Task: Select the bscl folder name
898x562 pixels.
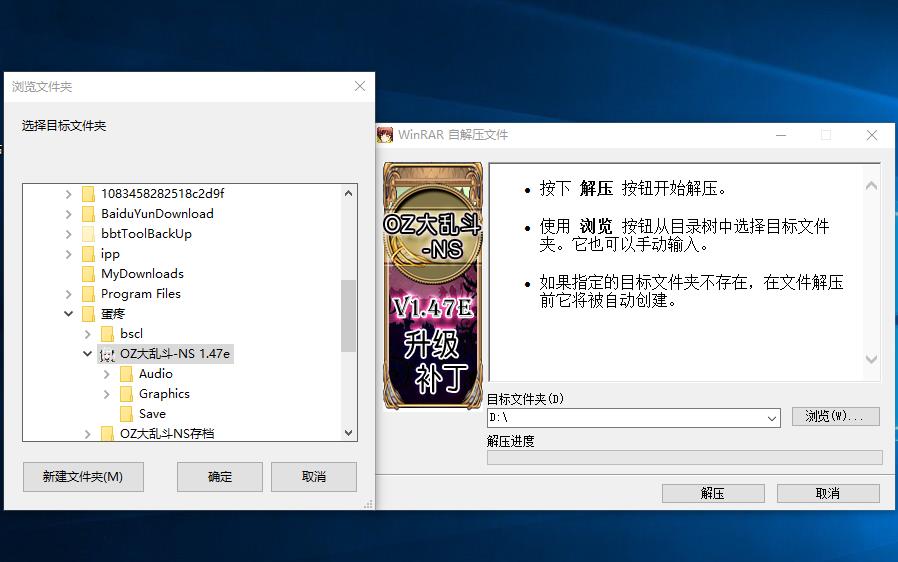Action: coord(131,334)
